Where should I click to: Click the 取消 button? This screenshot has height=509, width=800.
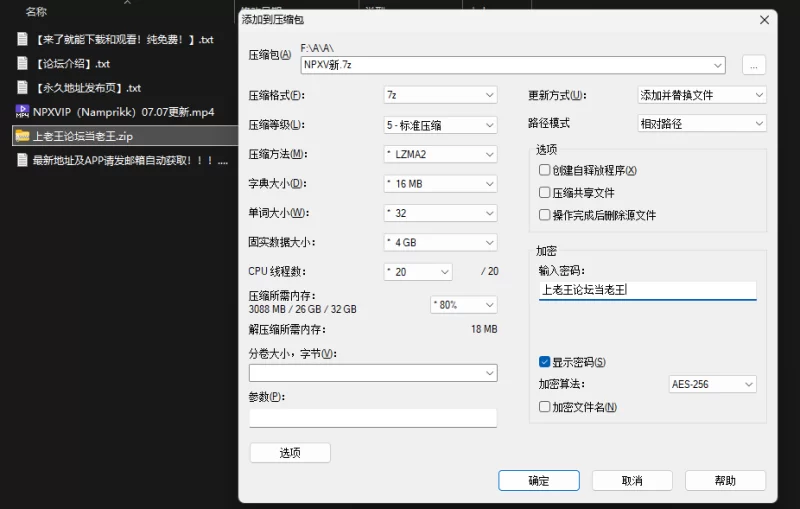click(x=632, y=480)
